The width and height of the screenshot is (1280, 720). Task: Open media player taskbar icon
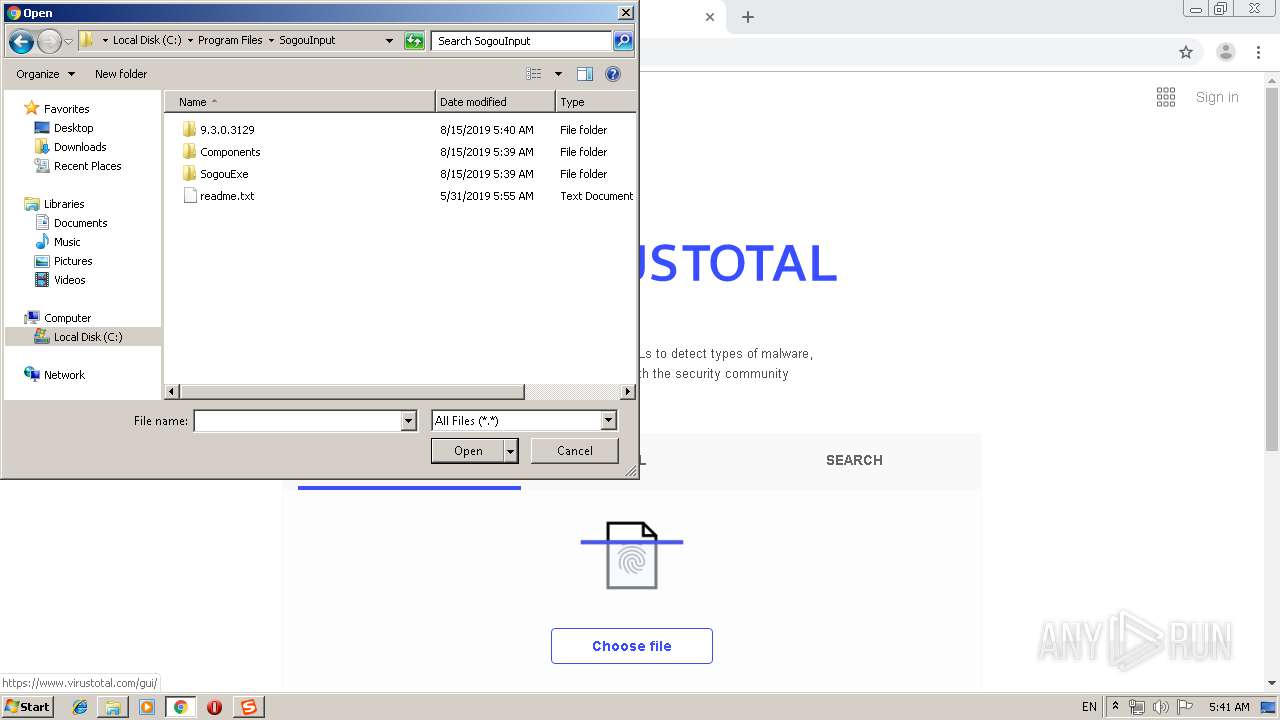[147, 707]
